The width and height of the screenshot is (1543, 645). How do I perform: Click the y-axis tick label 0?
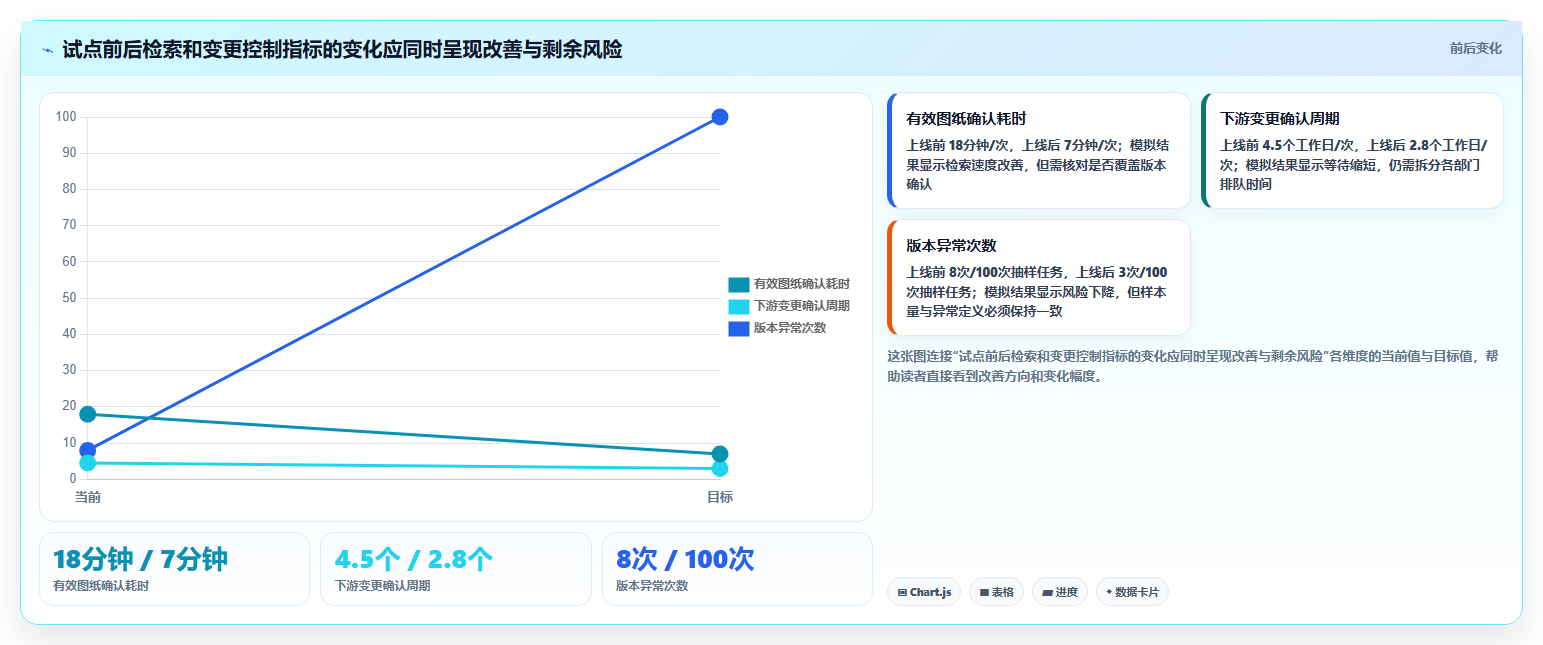[72, 479]
